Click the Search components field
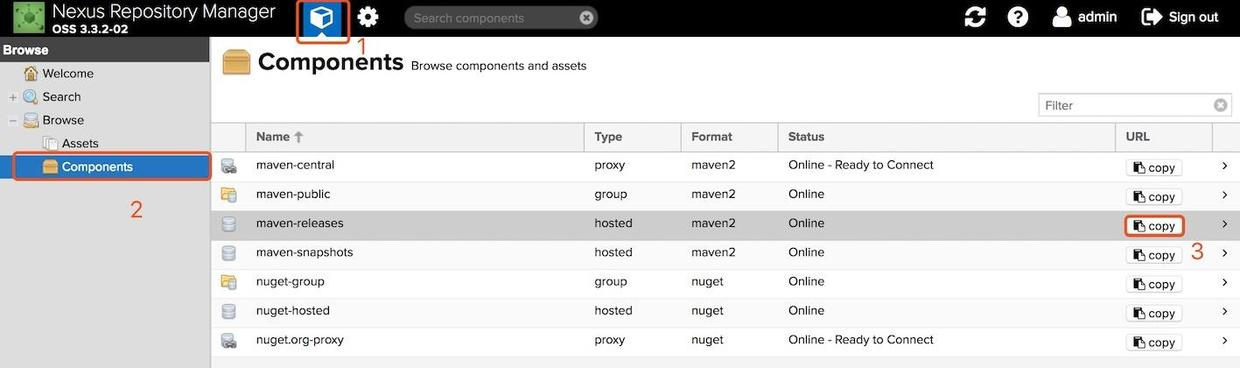The height and width of the screenshot is (368, 1240). [x=492, y=18]
